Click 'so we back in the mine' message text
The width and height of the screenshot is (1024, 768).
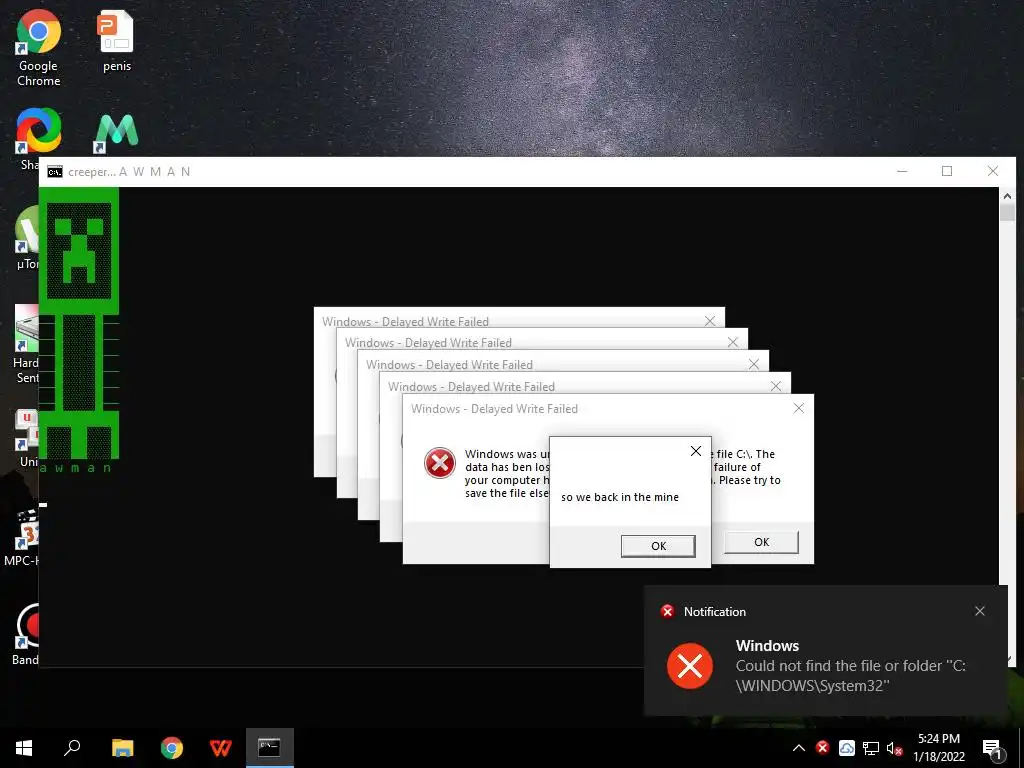pyautogui.click(x=620, y=497)
